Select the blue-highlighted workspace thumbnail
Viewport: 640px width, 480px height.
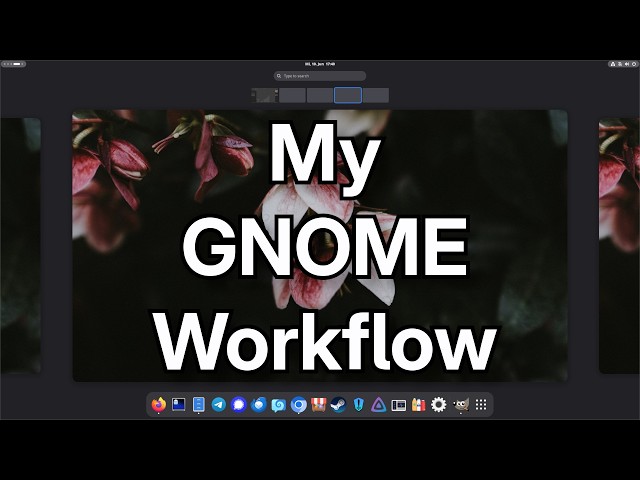[x=348, y=95]
